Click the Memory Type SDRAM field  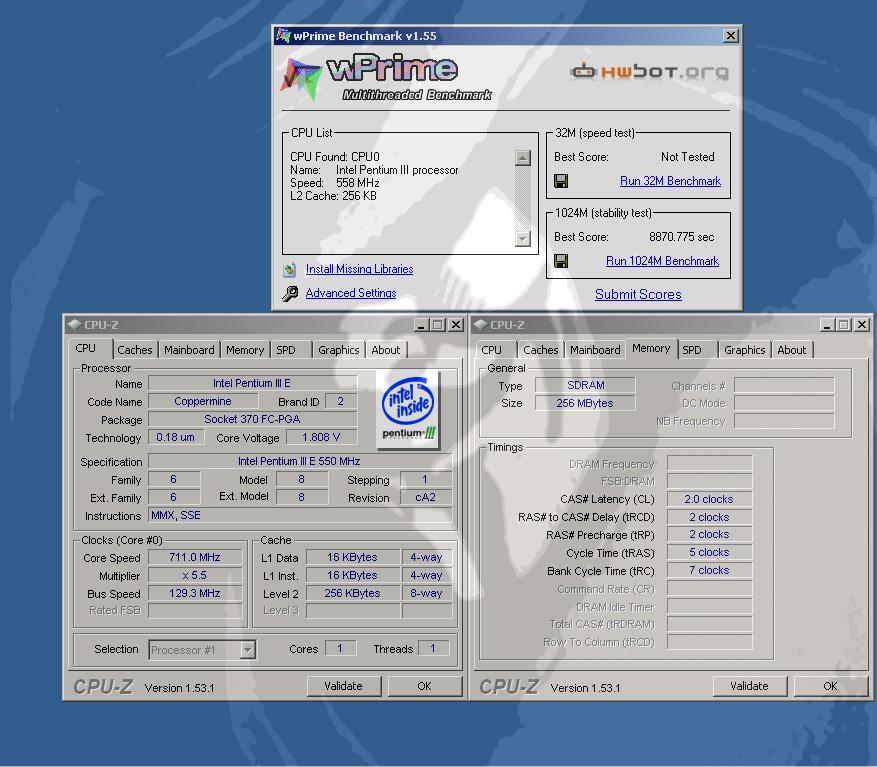pos(585,385)
